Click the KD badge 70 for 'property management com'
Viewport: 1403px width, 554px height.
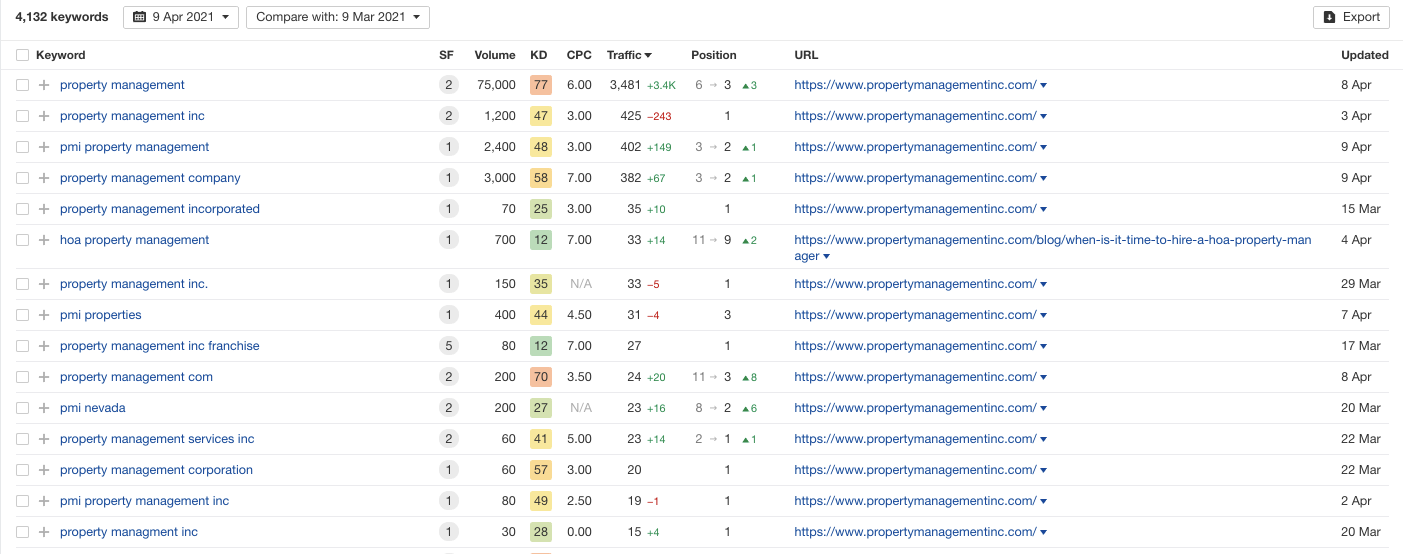point(540,377)
